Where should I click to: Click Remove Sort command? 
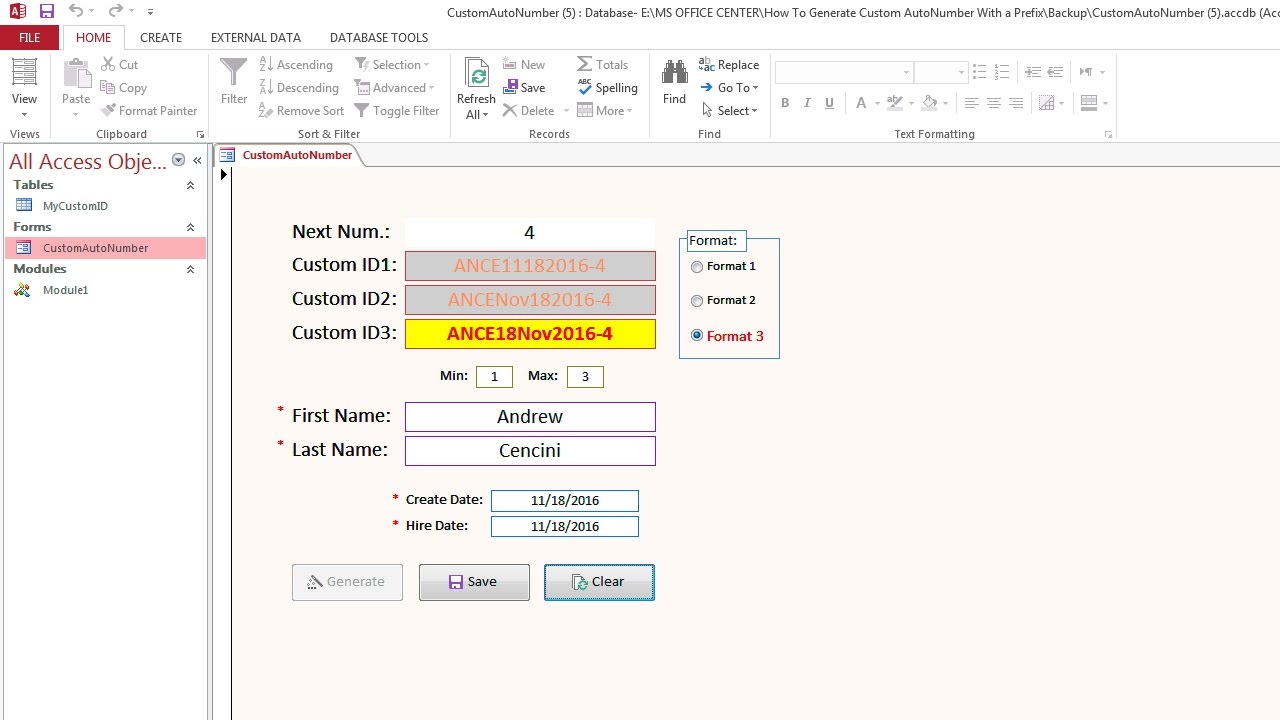(x=301, y=111)
